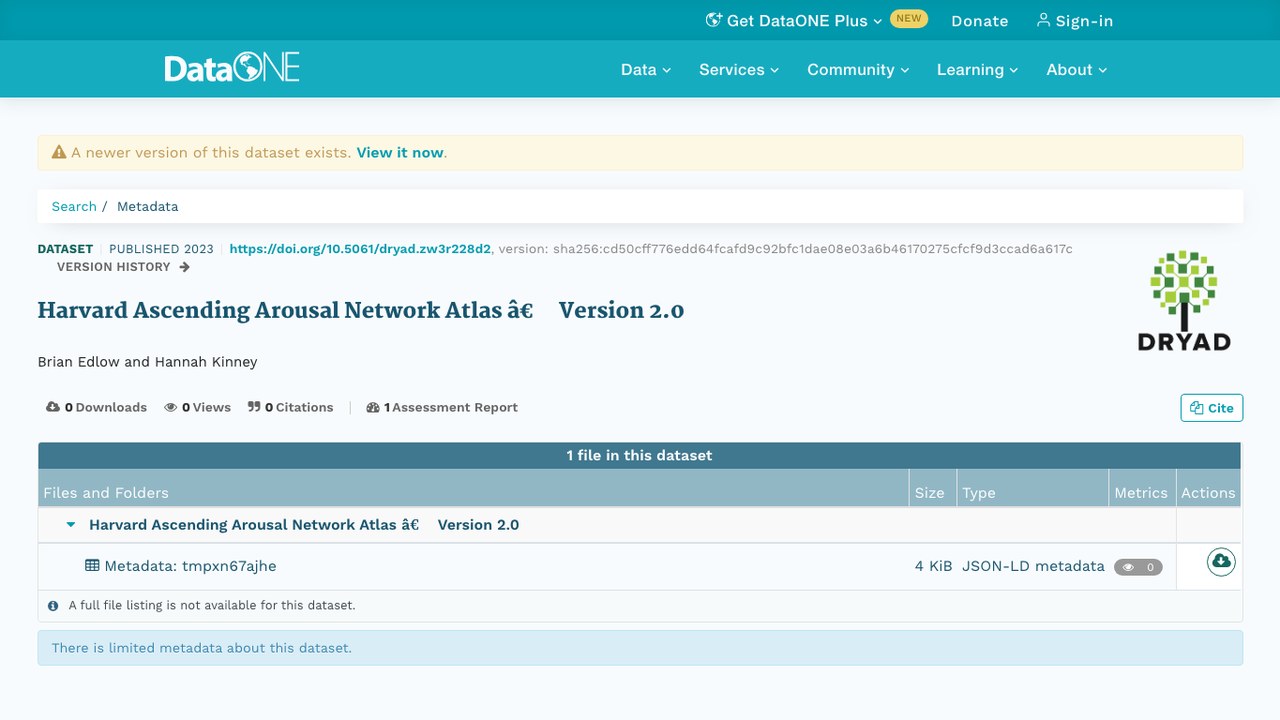Click the dataset title heading

click(x=361, y=310)
